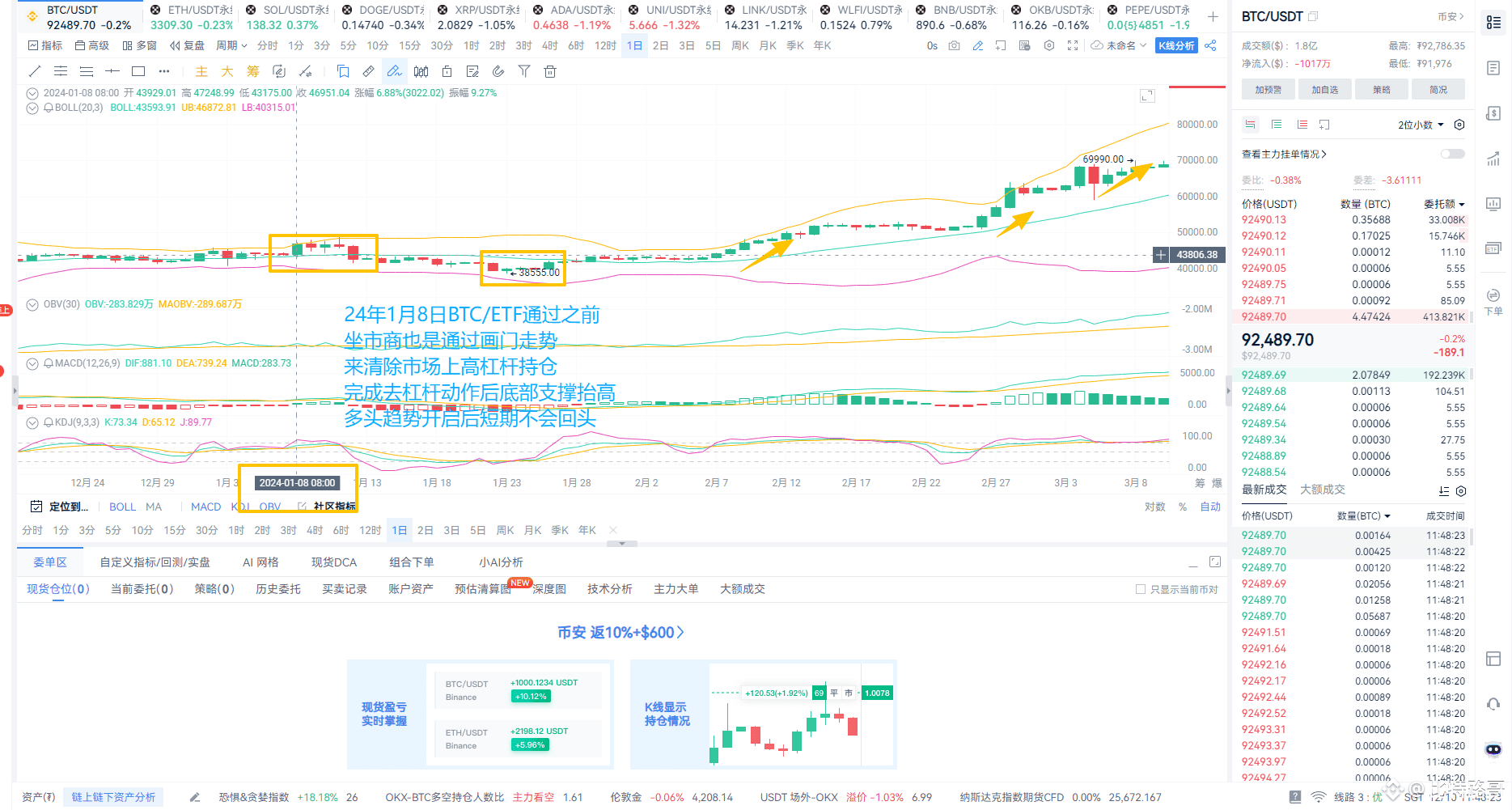Open the 2位小数 precision dropdown
Viewport: 1512px width, 810px height.
coord(1421,125)
